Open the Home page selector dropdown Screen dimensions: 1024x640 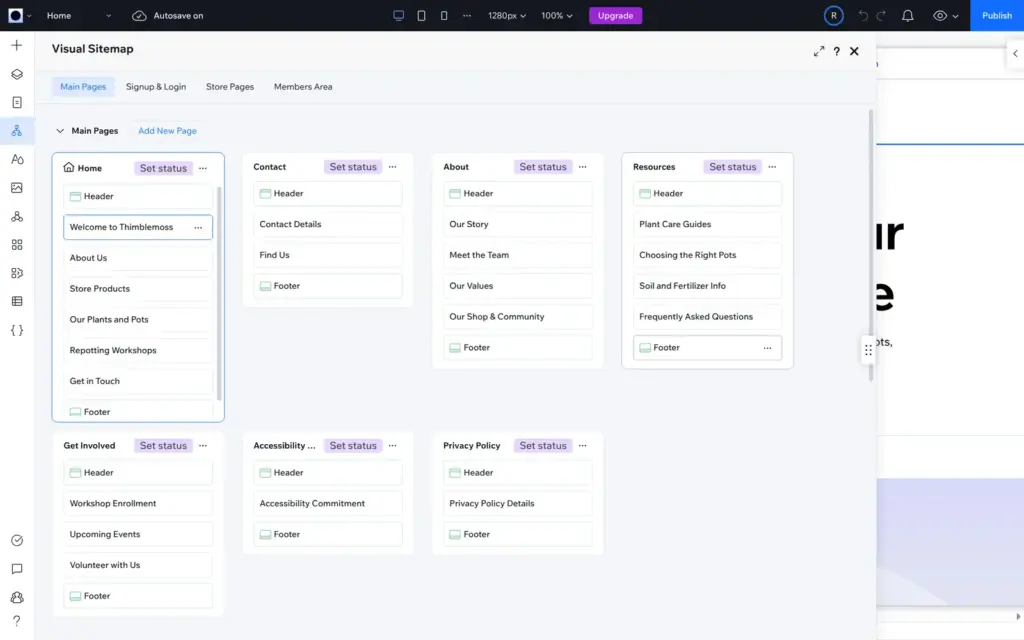point(78,16)
